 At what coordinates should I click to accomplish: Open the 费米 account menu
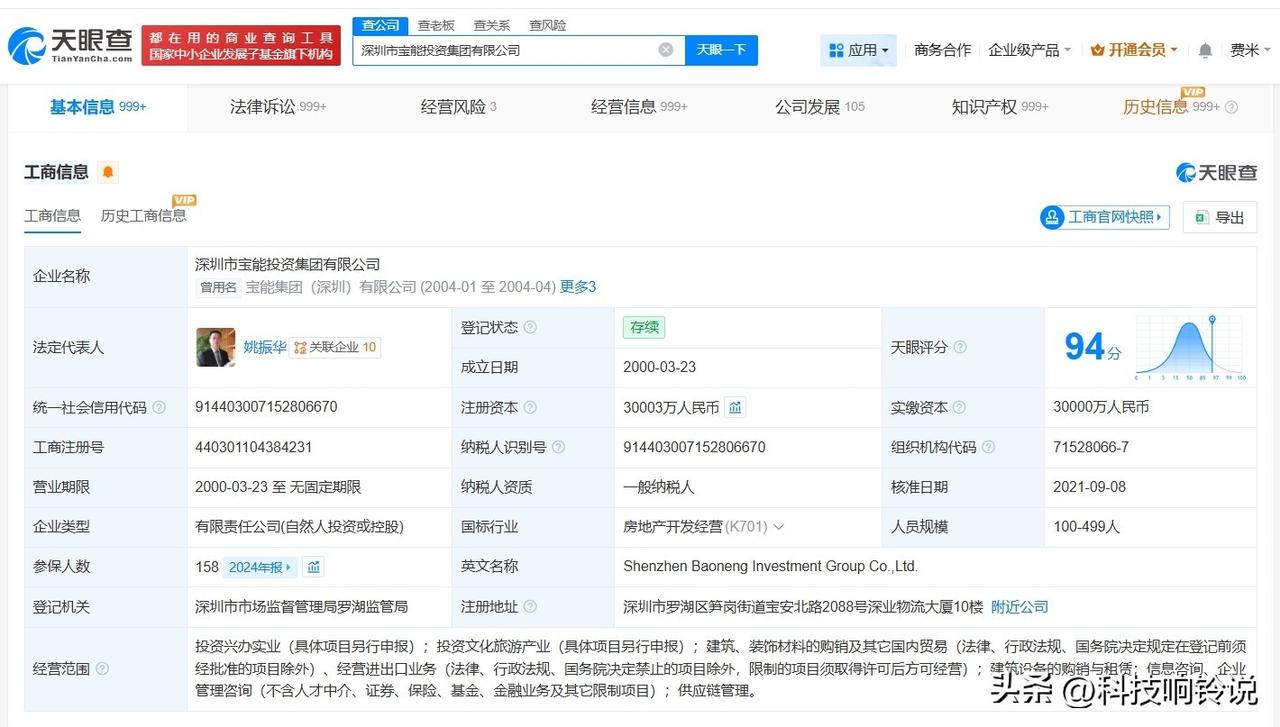(1249, 50)
